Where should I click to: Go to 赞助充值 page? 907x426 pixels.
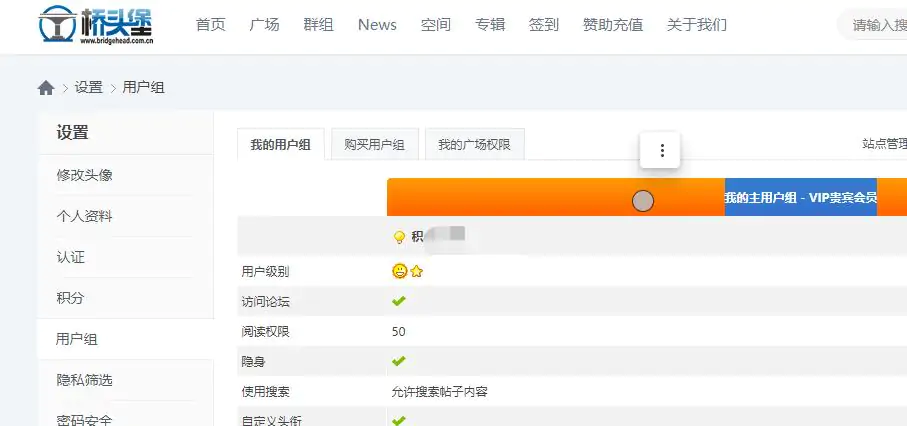[613, 25]
